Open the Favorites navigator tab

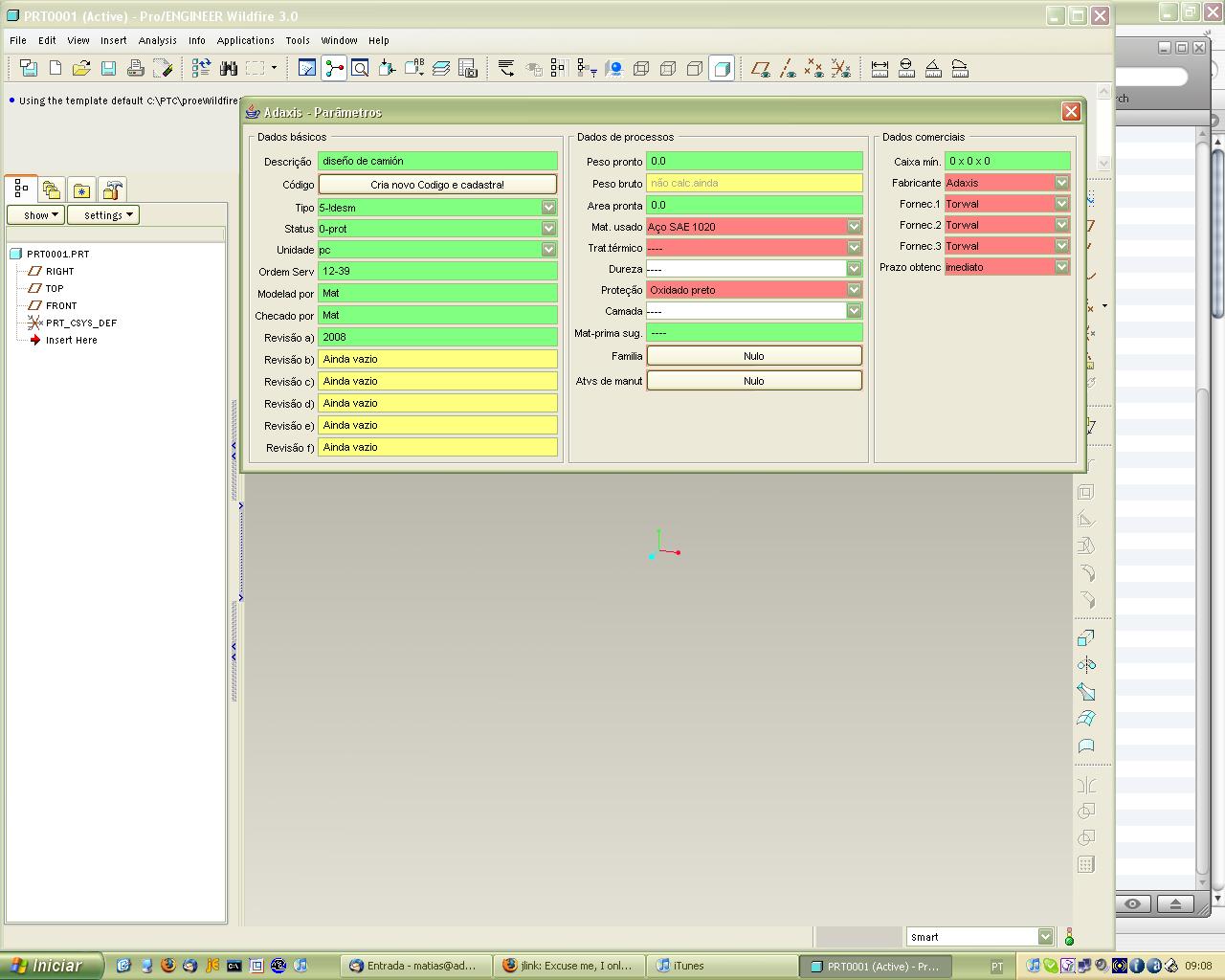pyautogui.click(x=82, y=189)
